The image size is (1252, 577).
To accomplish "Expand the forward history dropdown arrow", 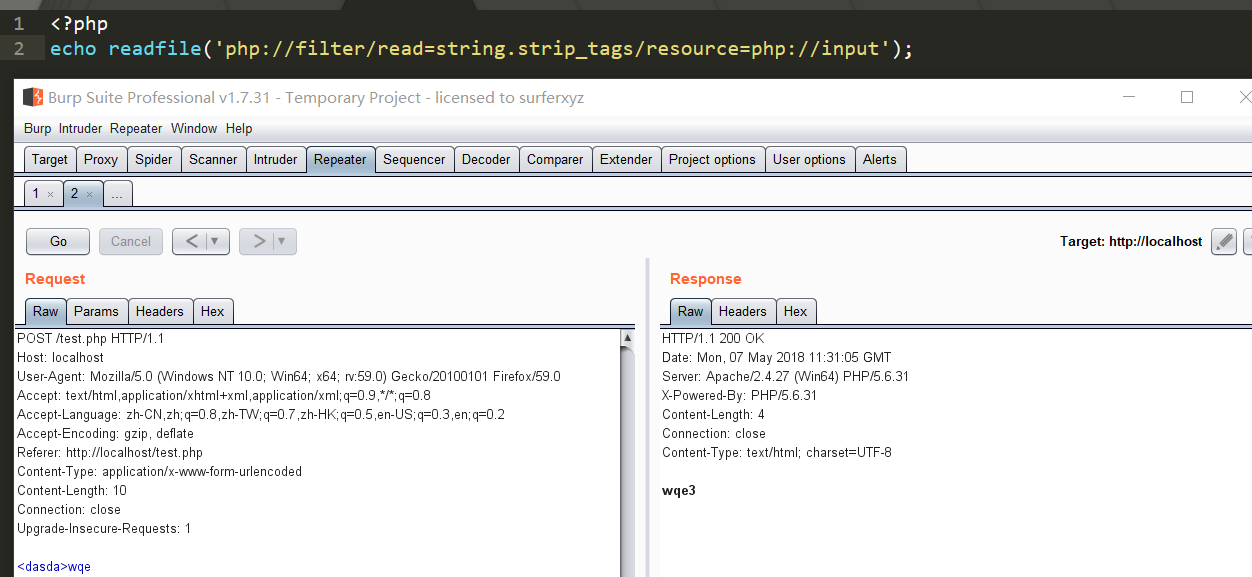I will point(284,241).
